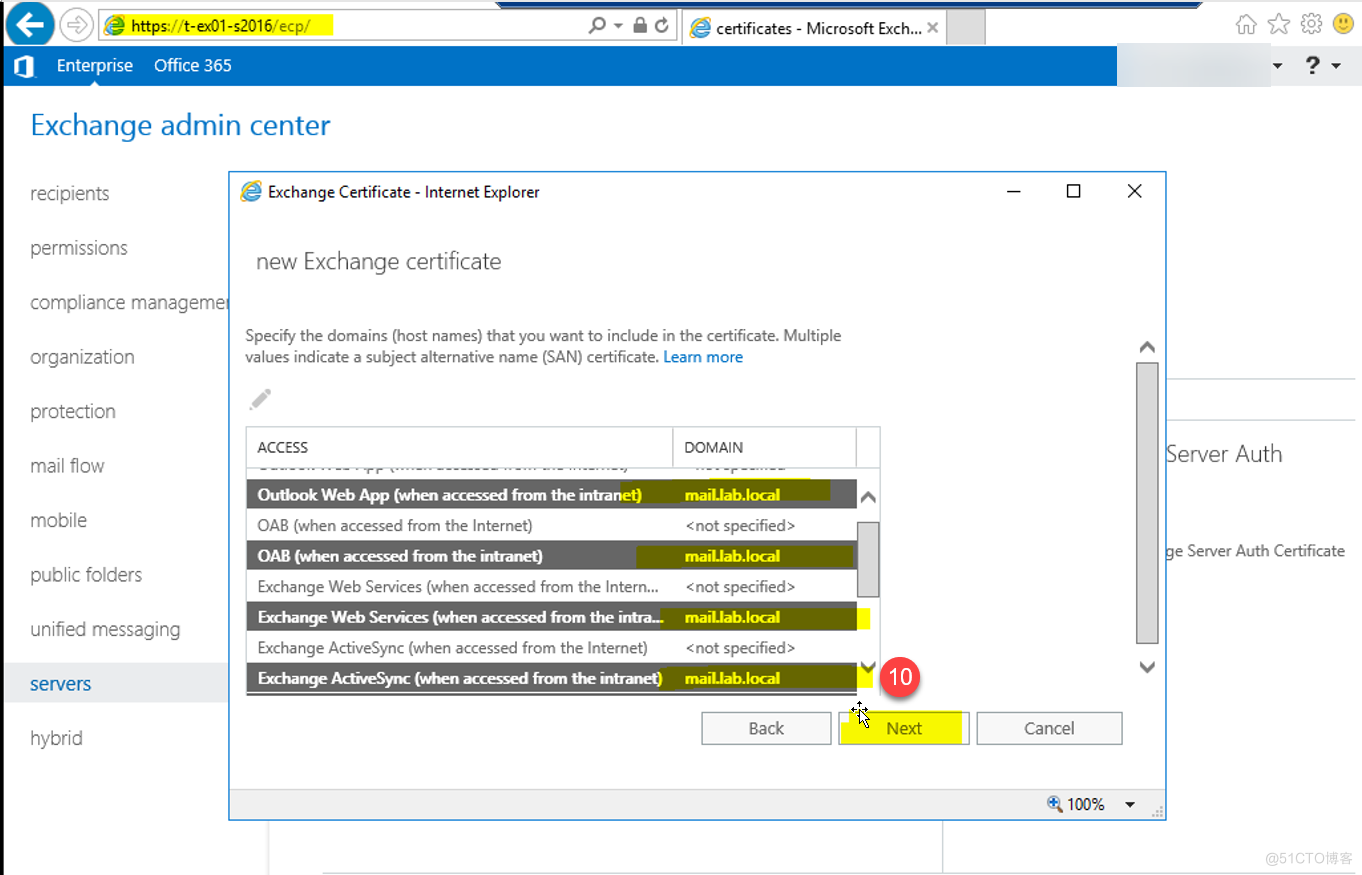Click the pencil edit icon above domain list
1362x875 pixels.
point(260,399)
